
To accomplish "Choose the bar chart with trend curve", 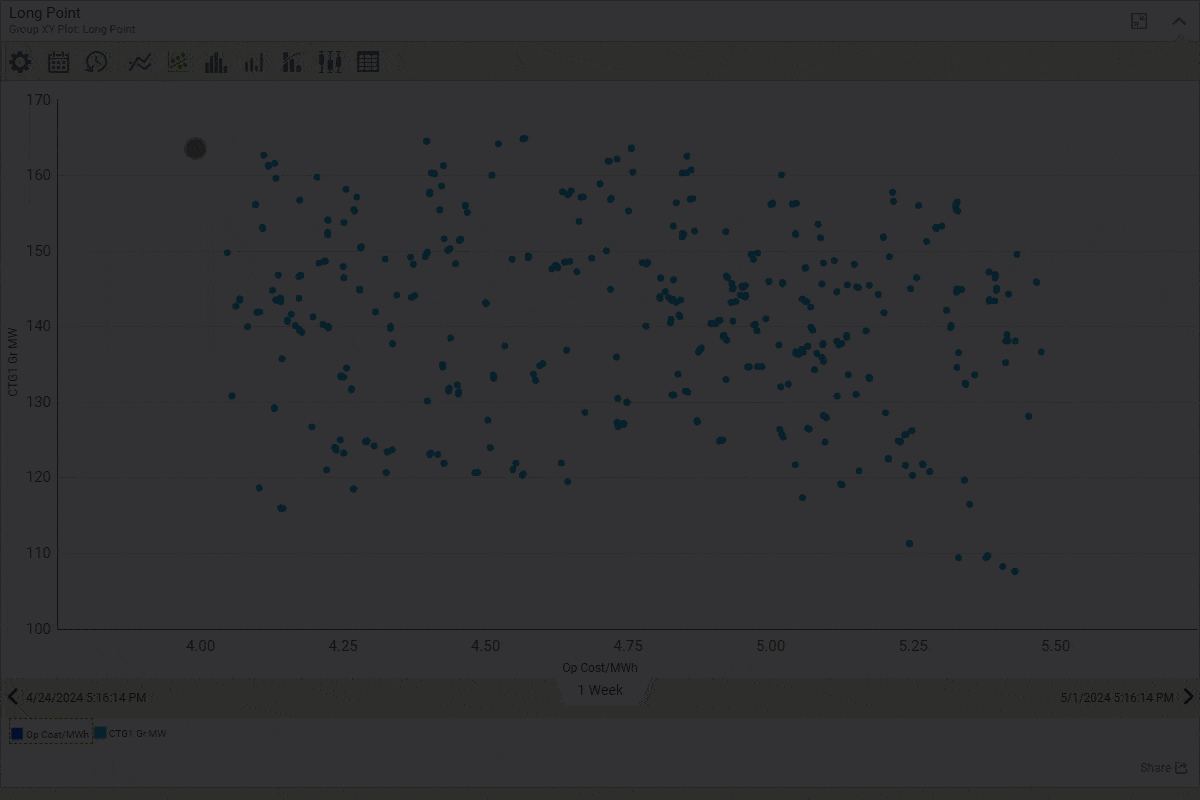I will pos(292,62).
